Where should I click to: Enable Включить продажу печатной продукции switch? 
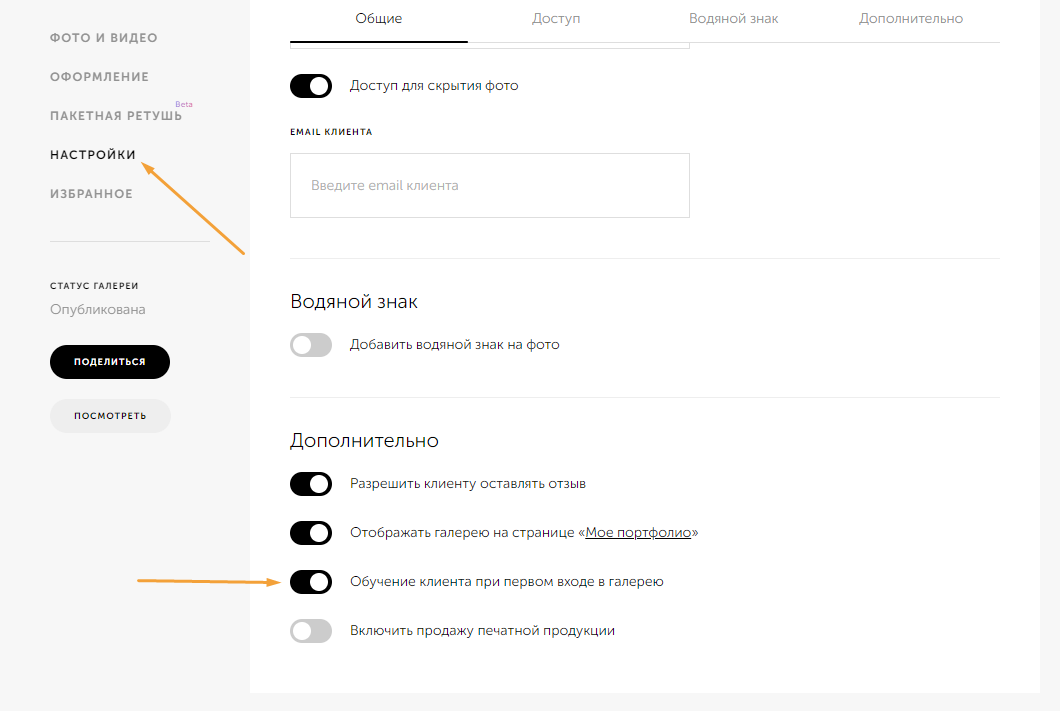[x=311, y=631]
